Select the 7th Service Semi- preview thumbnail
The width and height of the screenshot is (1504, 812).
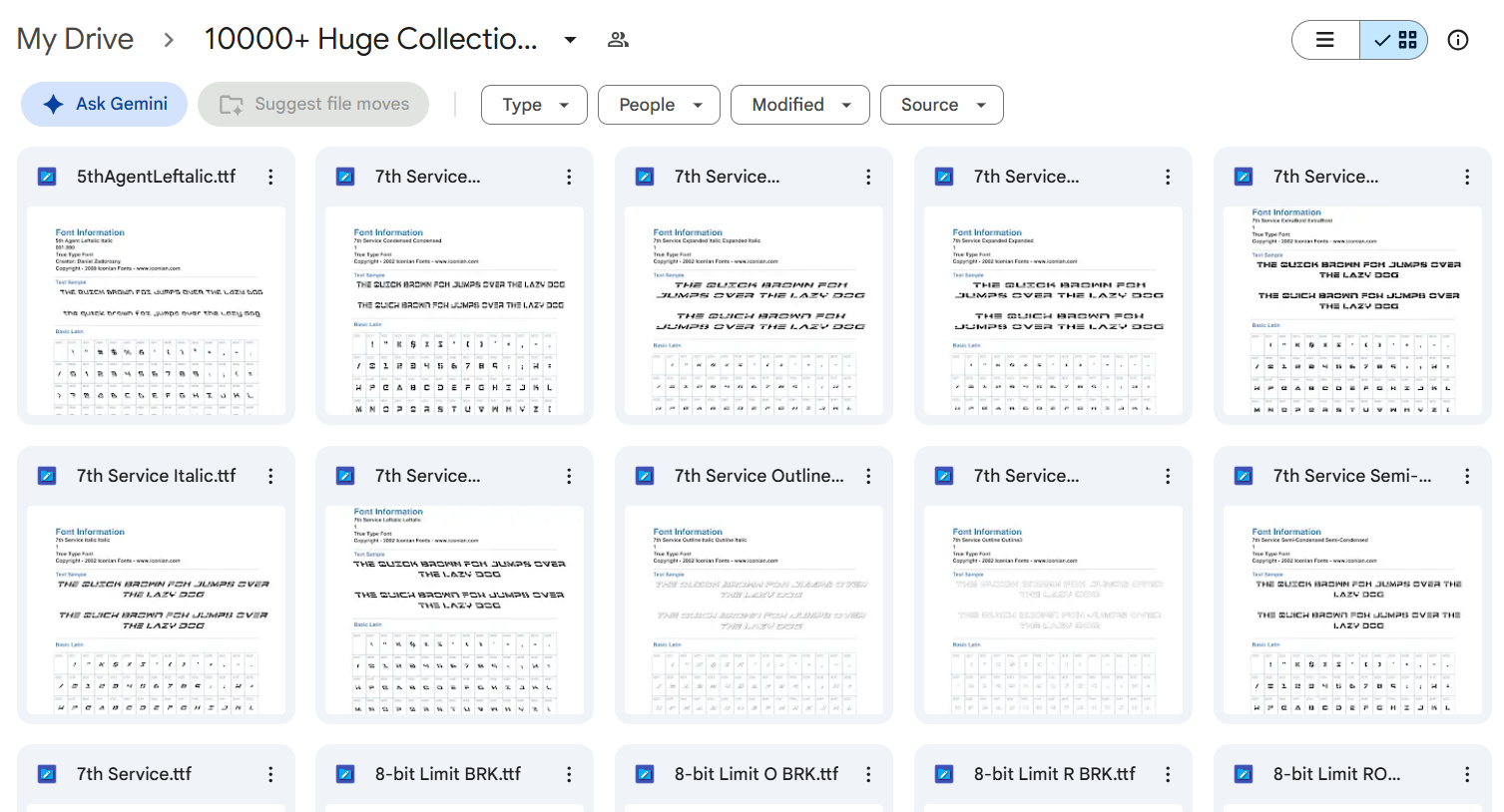[x=1352, y=610]
